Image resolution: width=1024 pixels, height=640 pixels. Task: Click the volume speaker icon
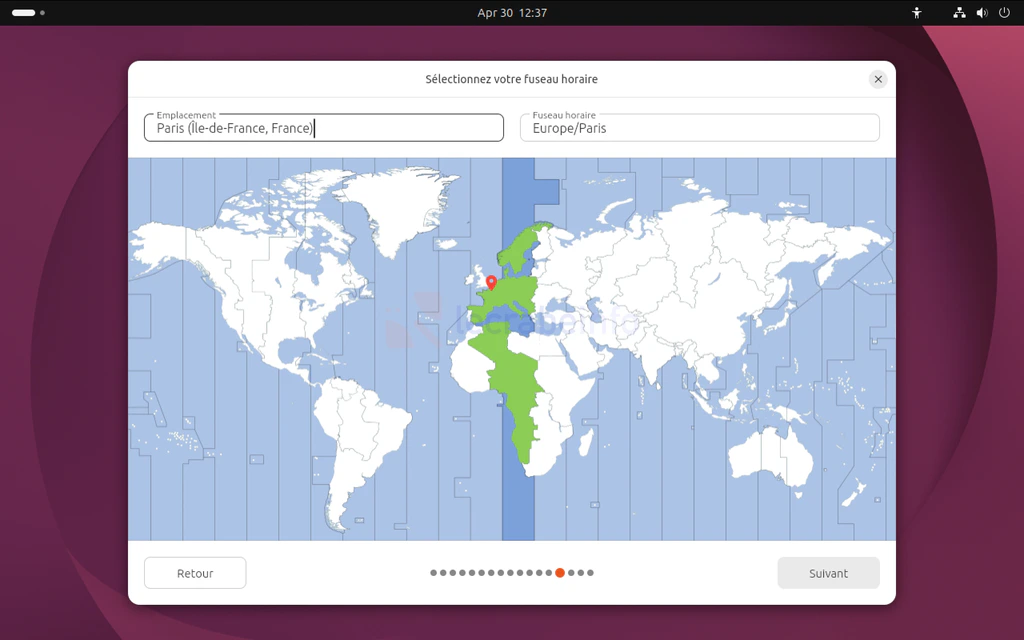point(981,13)
